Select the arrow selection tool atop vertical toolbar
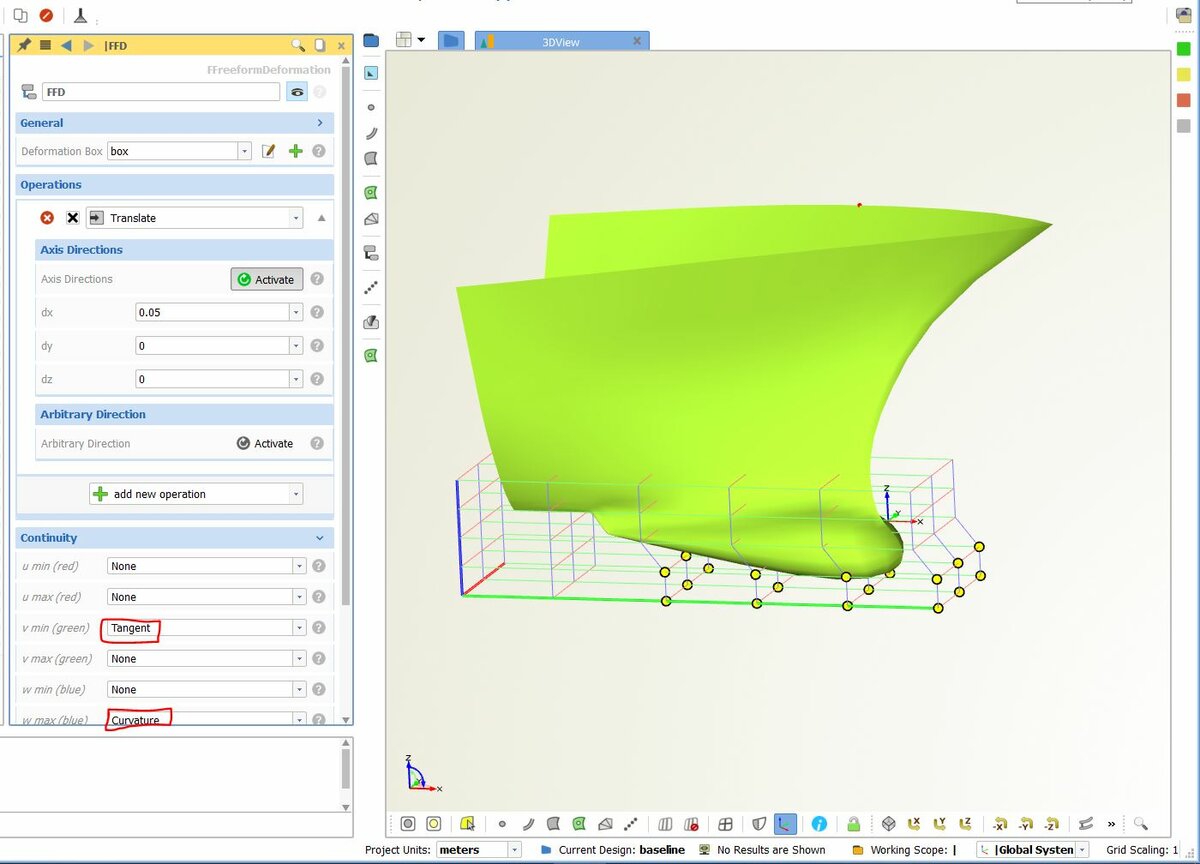This screenshot has height=864, width=1200. [371, 73]
